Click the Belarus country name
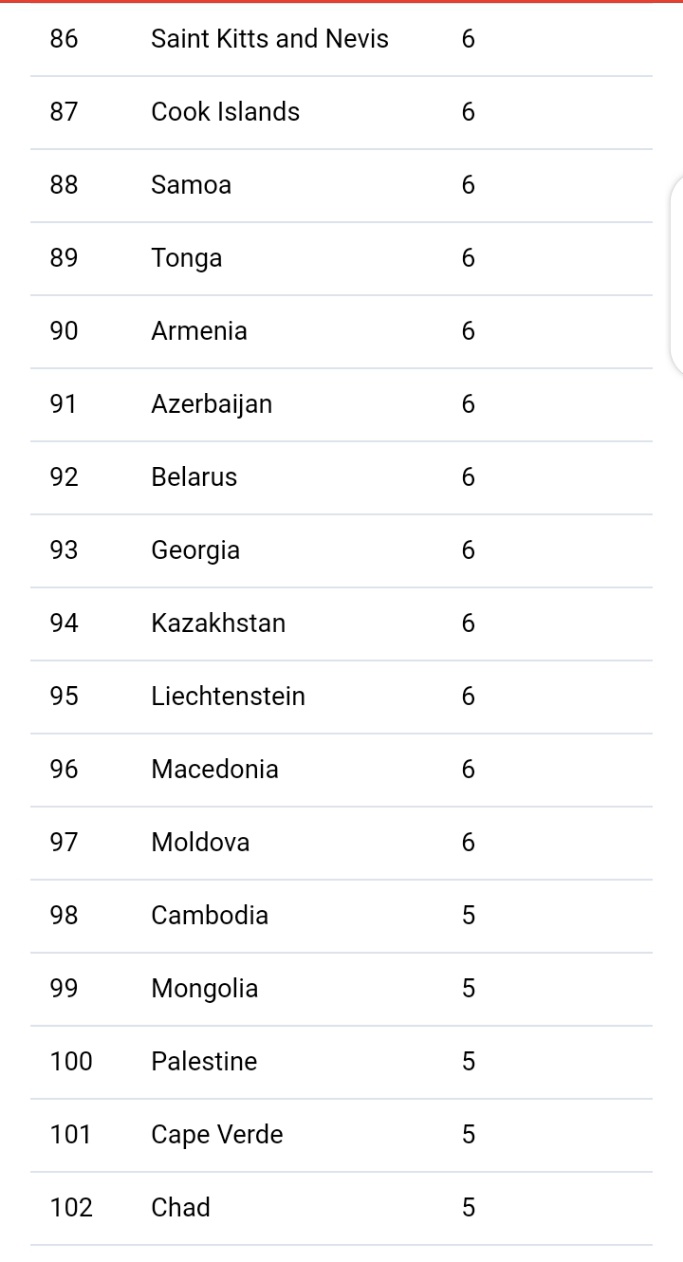The image size is (683, 1262). [x=194, y=477]
